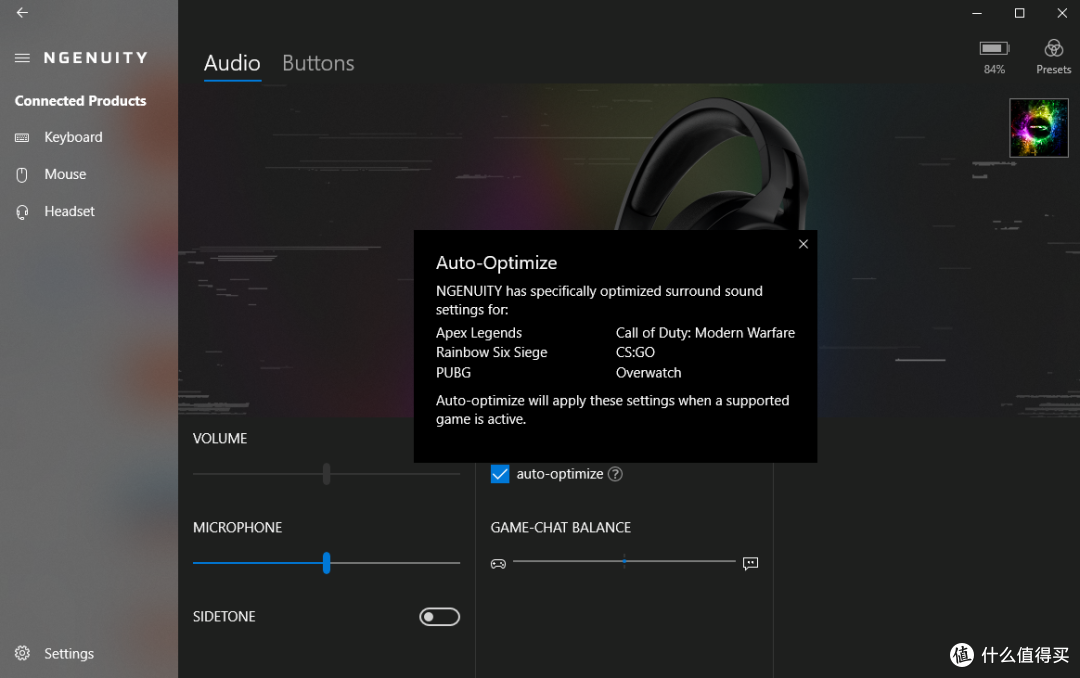1080x678 pixels.
Task: Click the game controller balance icon
Action: click(x=498, y=564)
